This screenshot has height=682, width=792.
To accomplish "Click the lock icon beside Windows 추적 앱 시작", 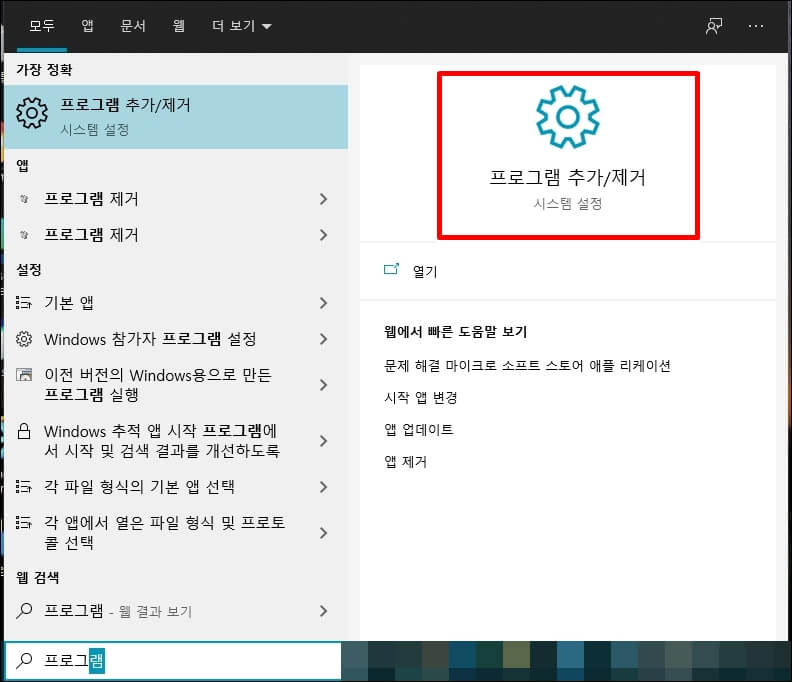I will click(x=24, y=431).
